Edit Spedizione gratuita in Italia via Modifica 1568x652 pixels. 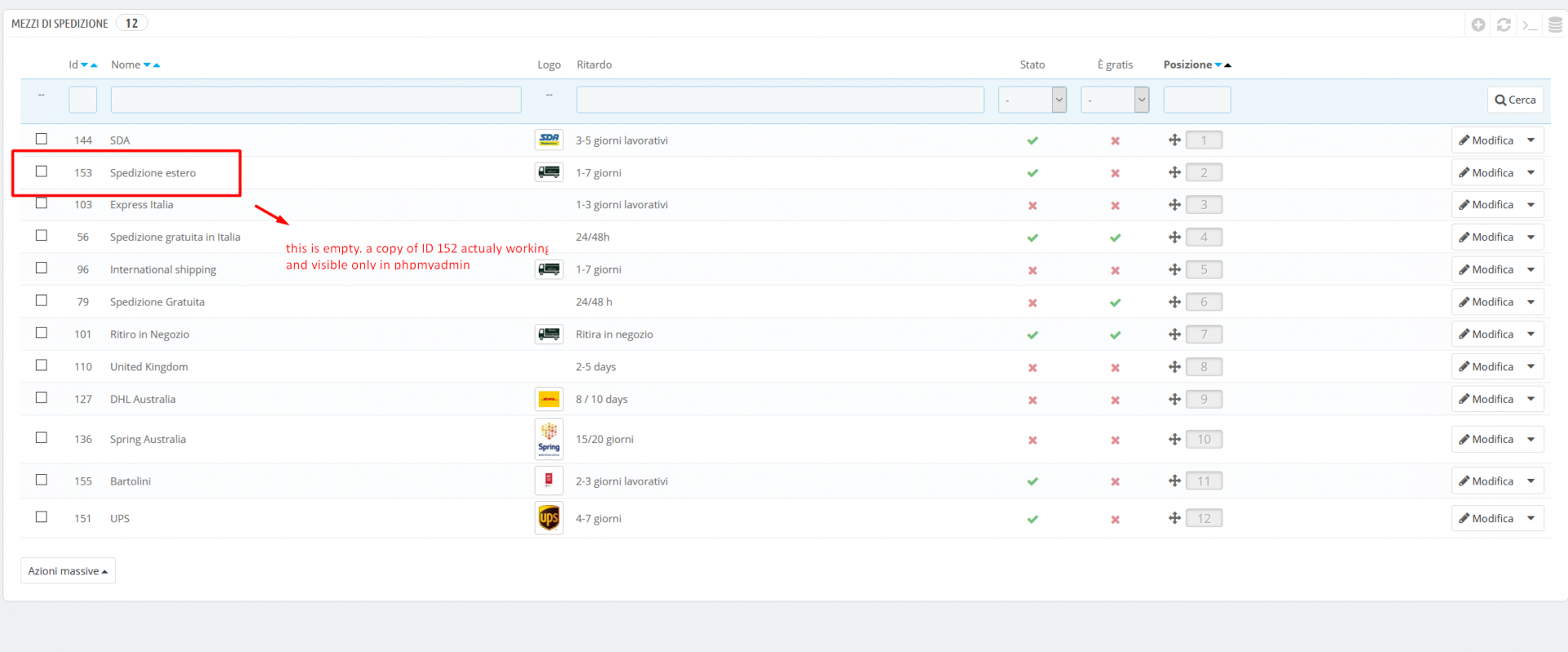coord(1486,237)
